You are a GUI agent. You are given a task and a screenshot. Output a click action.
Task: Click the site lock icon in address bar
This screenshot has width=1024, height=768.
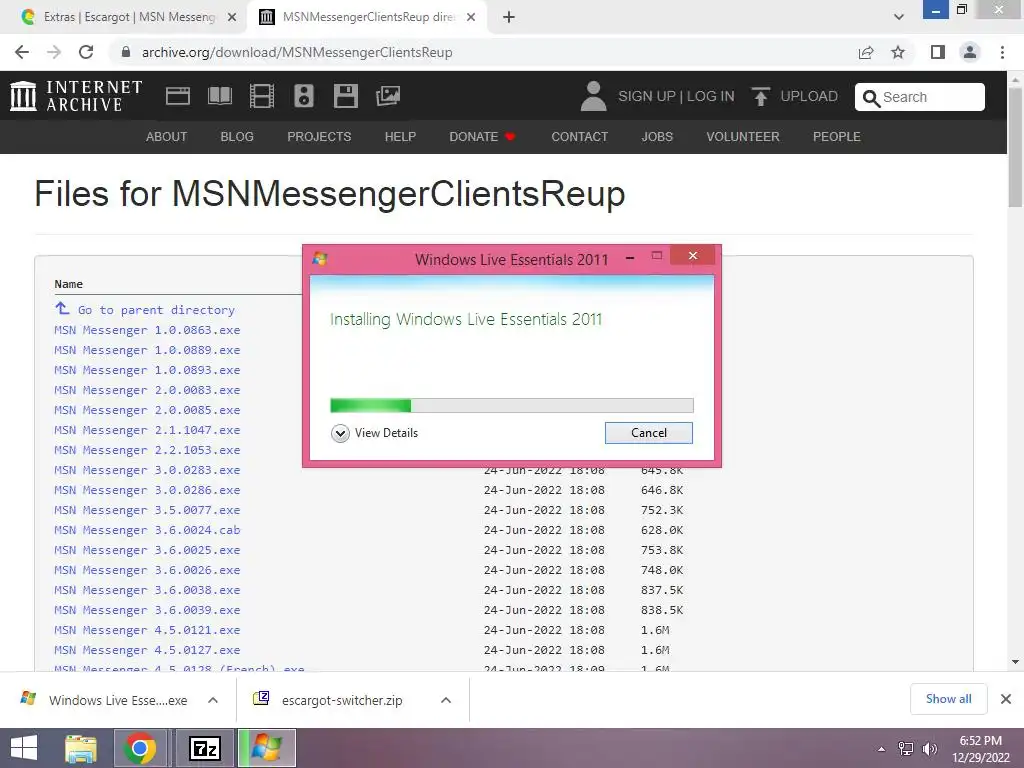click(126, 52)
